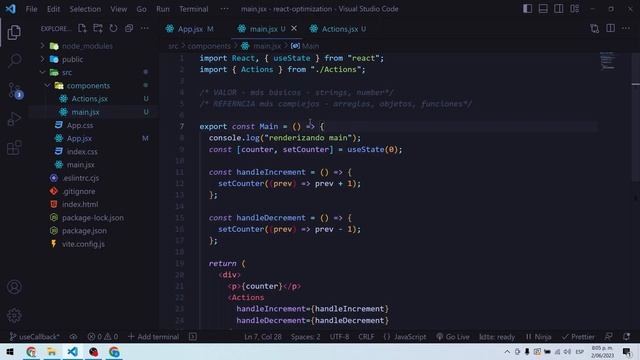Toggle secondary side bar layout icon

tap(559, 9)
